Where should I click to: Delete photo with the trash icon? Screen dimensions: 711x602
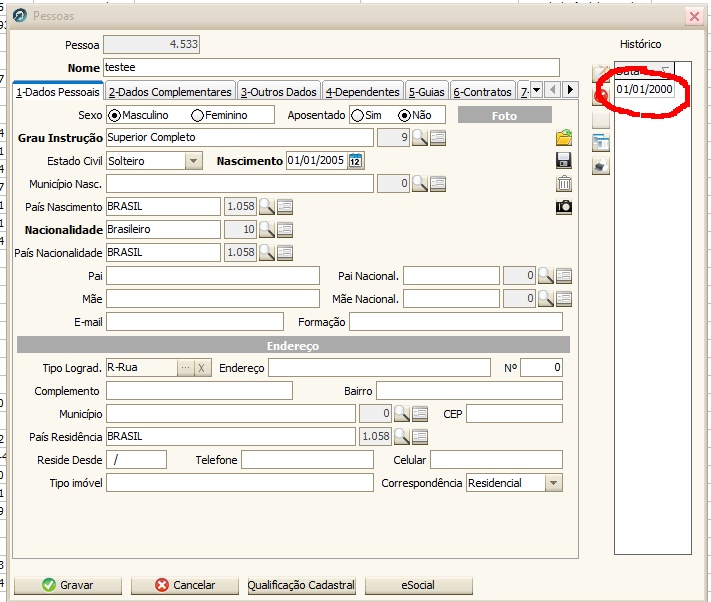point(564,184)
